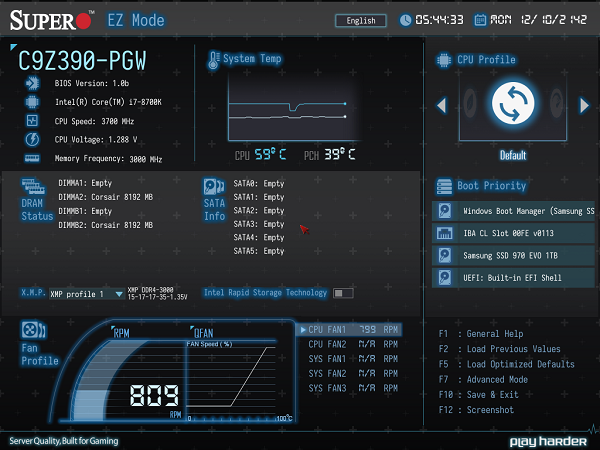Click F7 Advanced Mode

[483, 380]
